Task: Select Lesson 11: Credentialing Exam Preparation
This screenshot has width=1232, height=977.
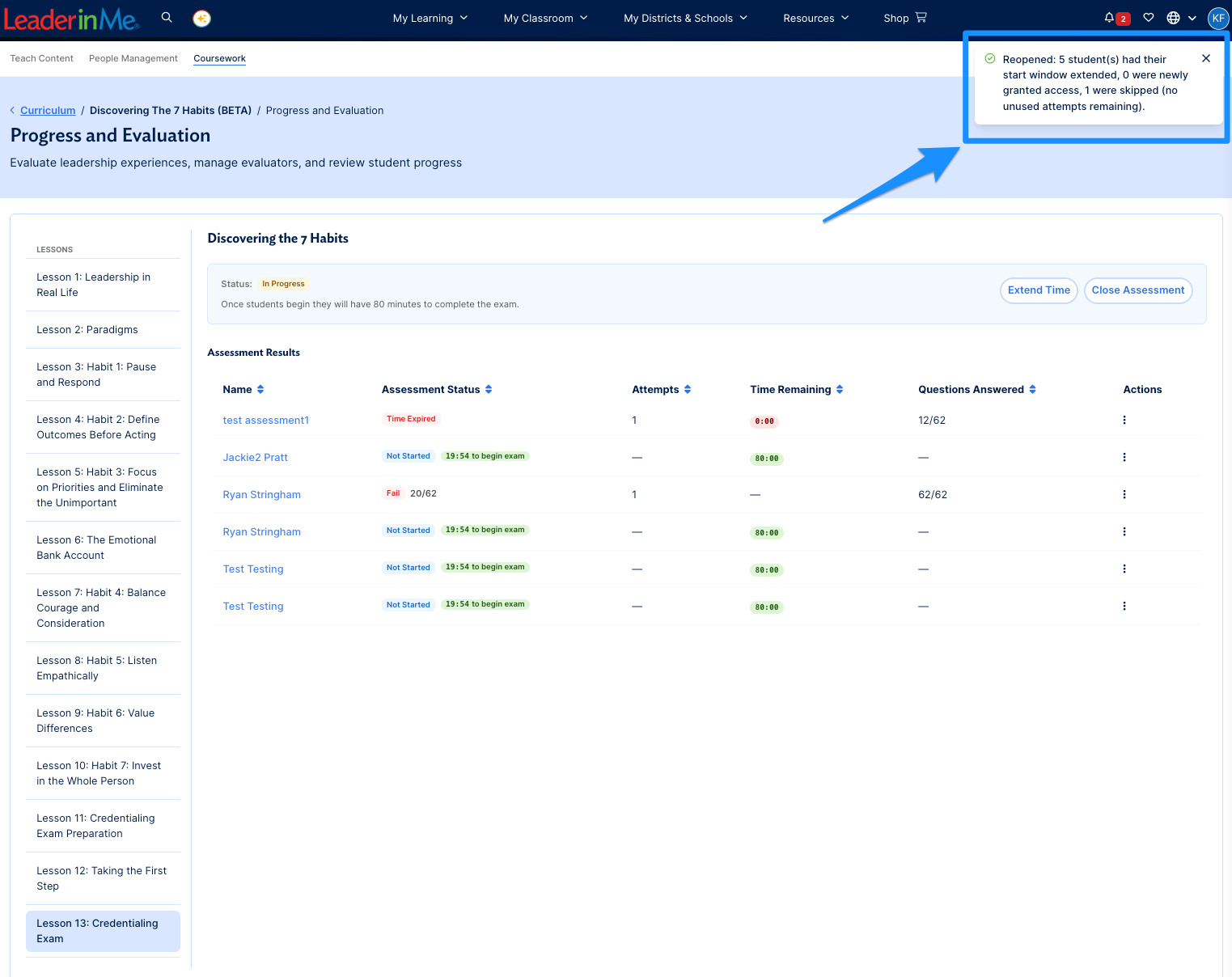Action: click(x=103, y=826)
